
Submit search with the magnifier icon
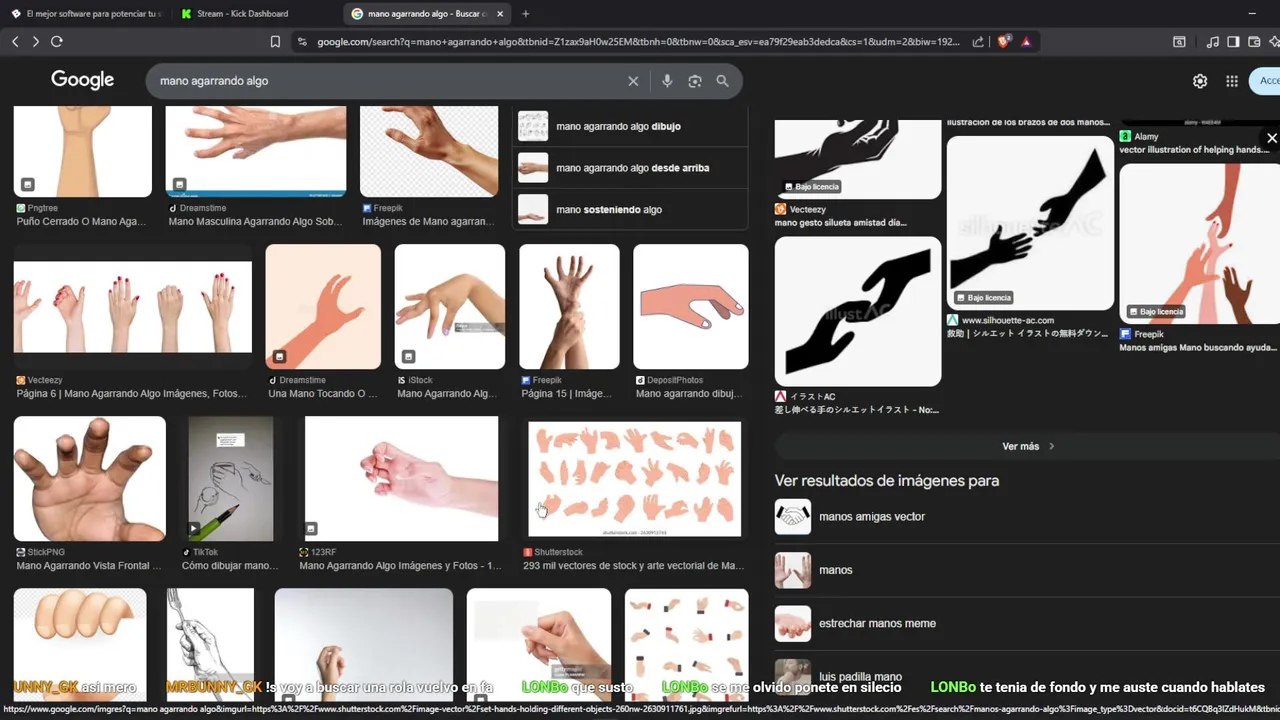[x=722, y=81]
